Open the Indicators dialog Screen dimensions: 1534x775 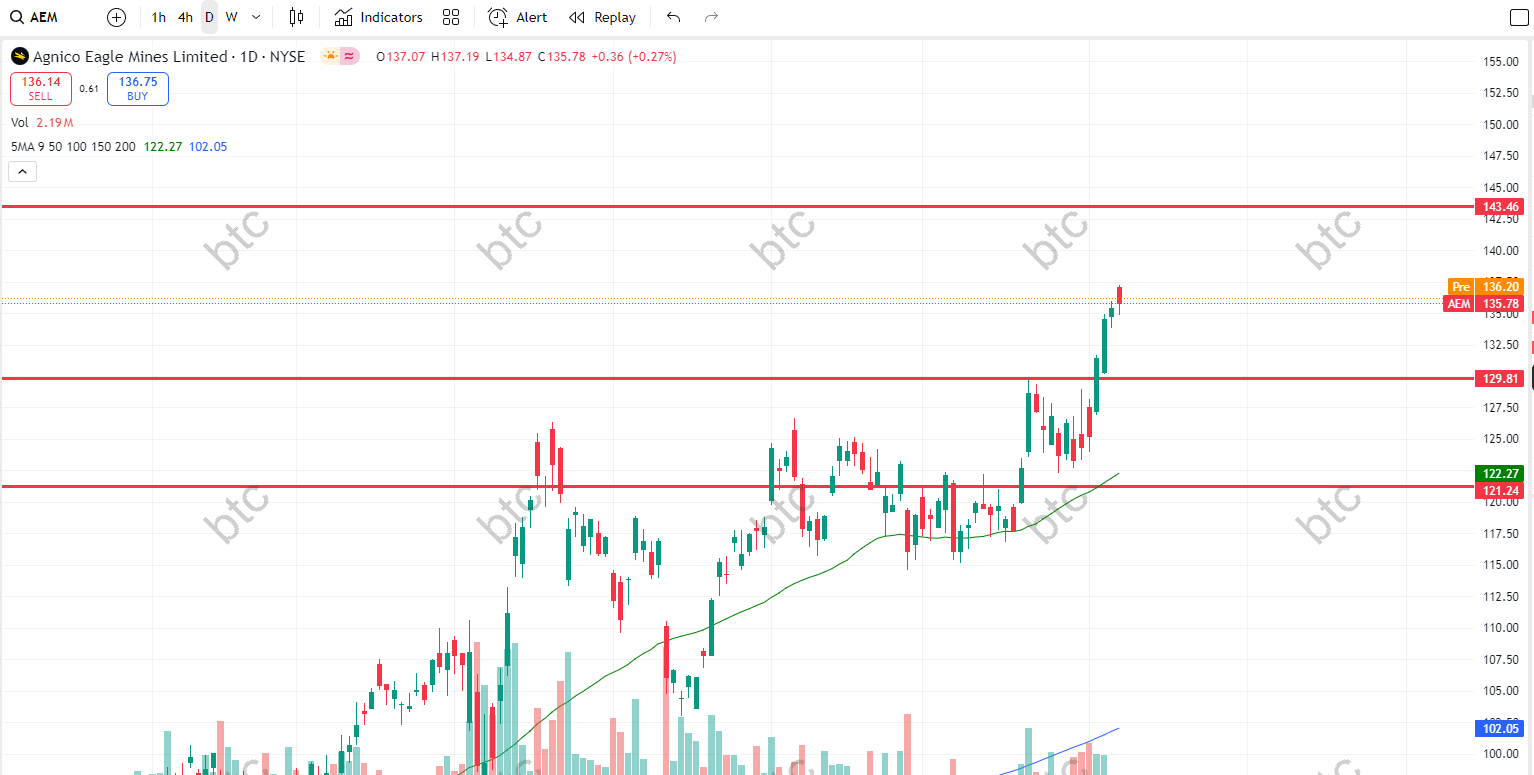(x=378, y=17)
